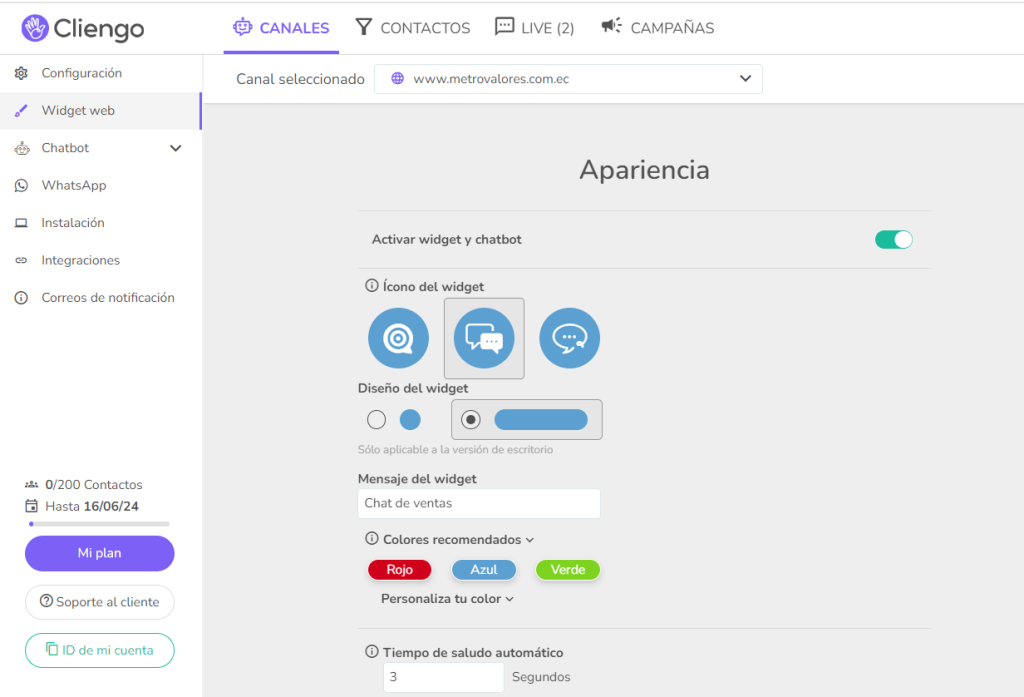Click the Instalación laptop icon
Screen dimensions: 1024x697
point(22,223)
